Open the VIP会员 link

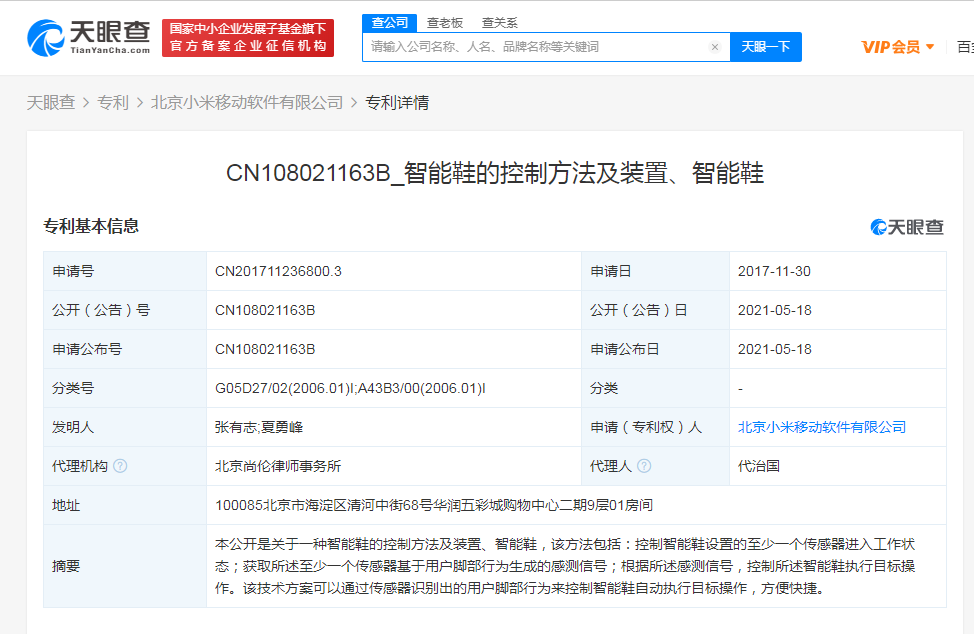click(x=891, y=47)
